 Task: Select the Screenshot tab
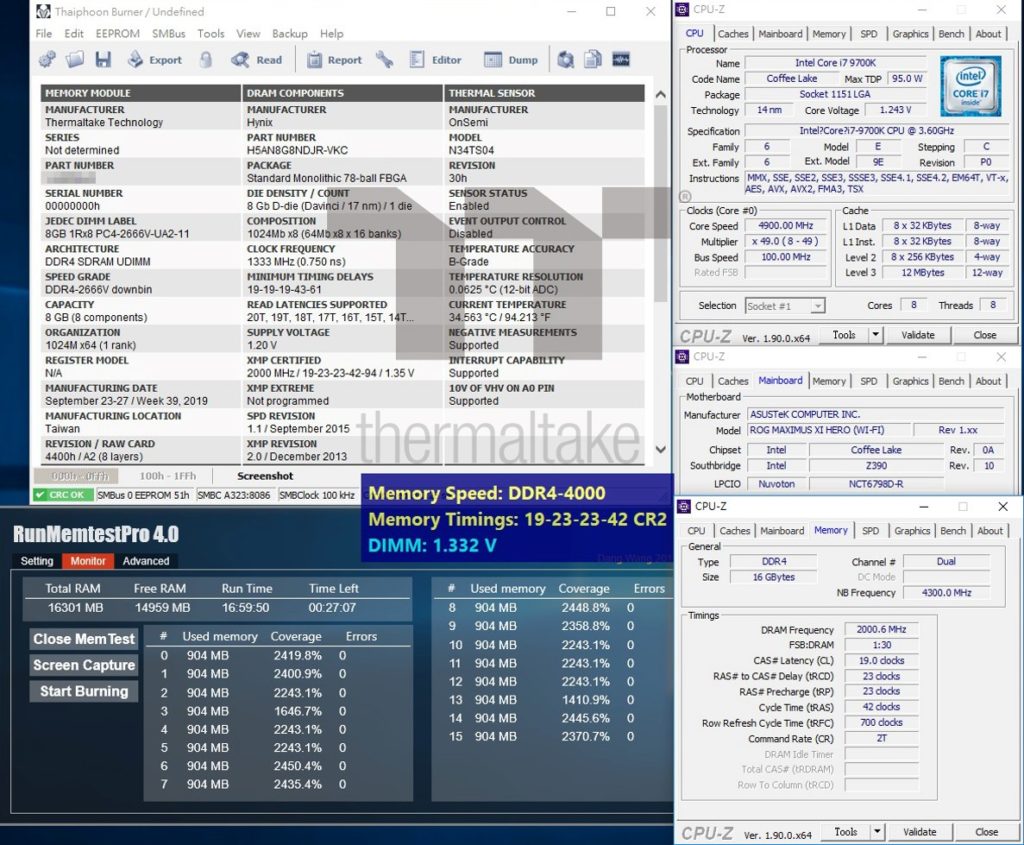tap(265, 476)
